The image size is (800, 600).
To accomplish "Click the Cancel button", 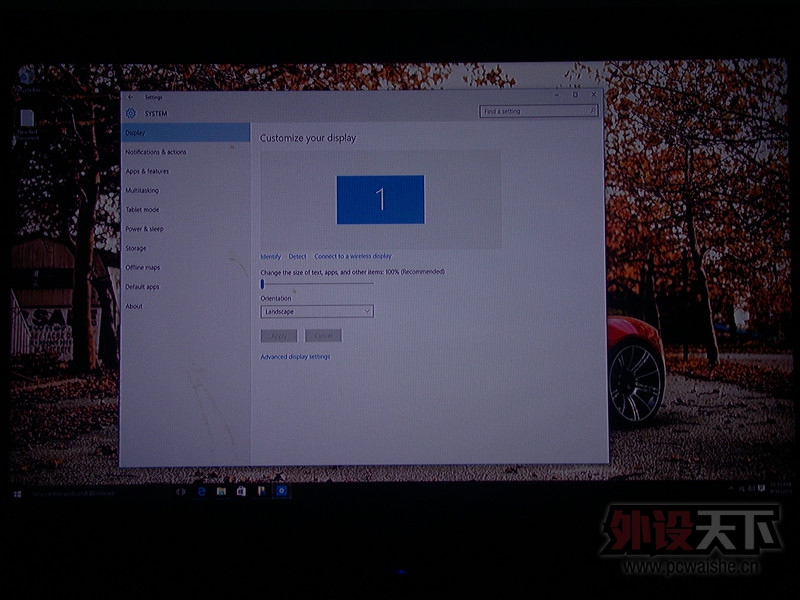I will [x=323, y=335].
